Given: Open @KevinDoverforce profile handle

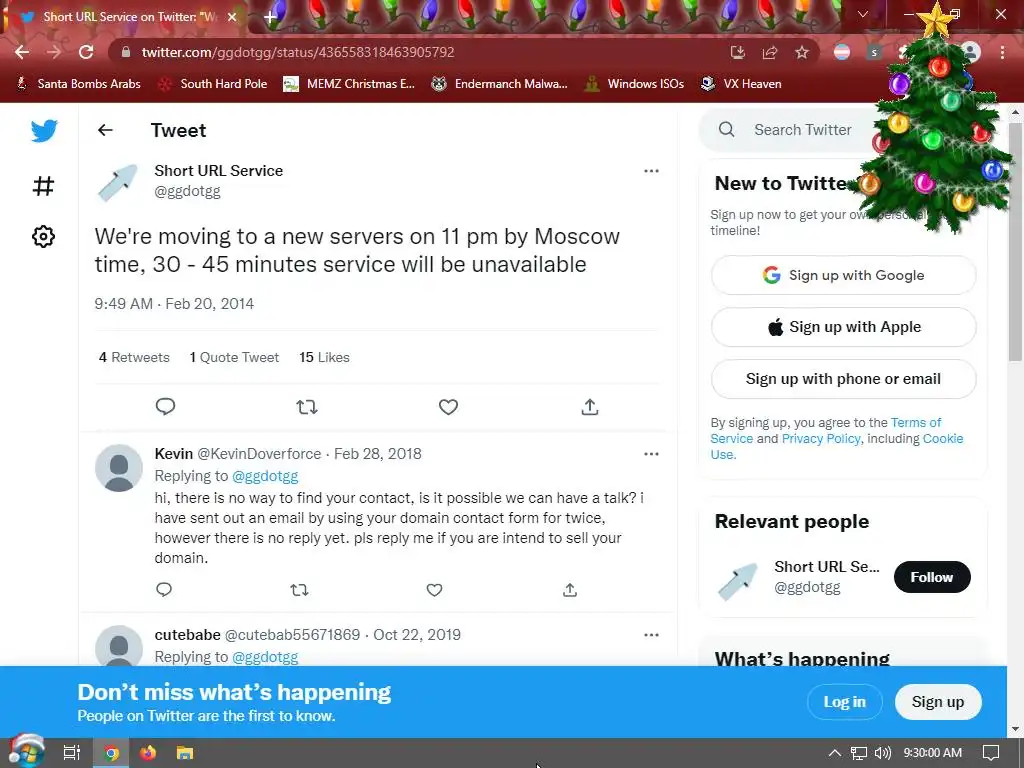Looking at the screenshot, I should point(259,454).
